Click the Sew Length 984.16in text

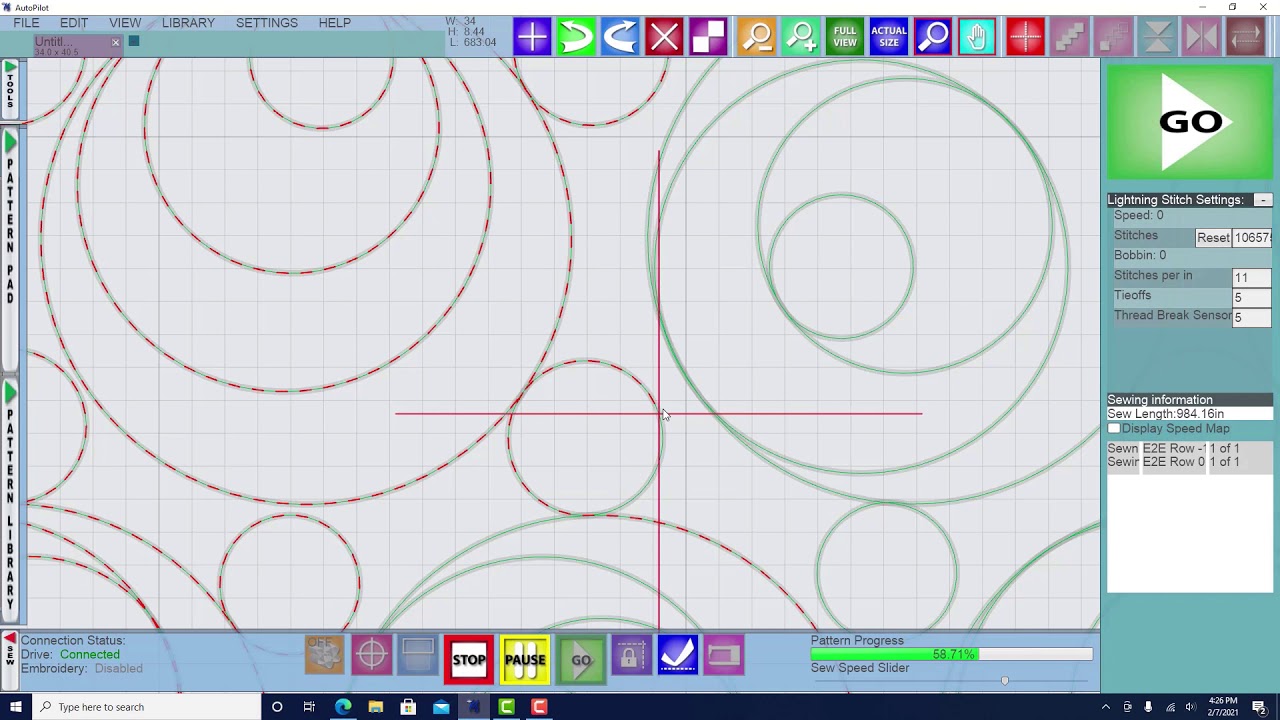(1165, 414)
